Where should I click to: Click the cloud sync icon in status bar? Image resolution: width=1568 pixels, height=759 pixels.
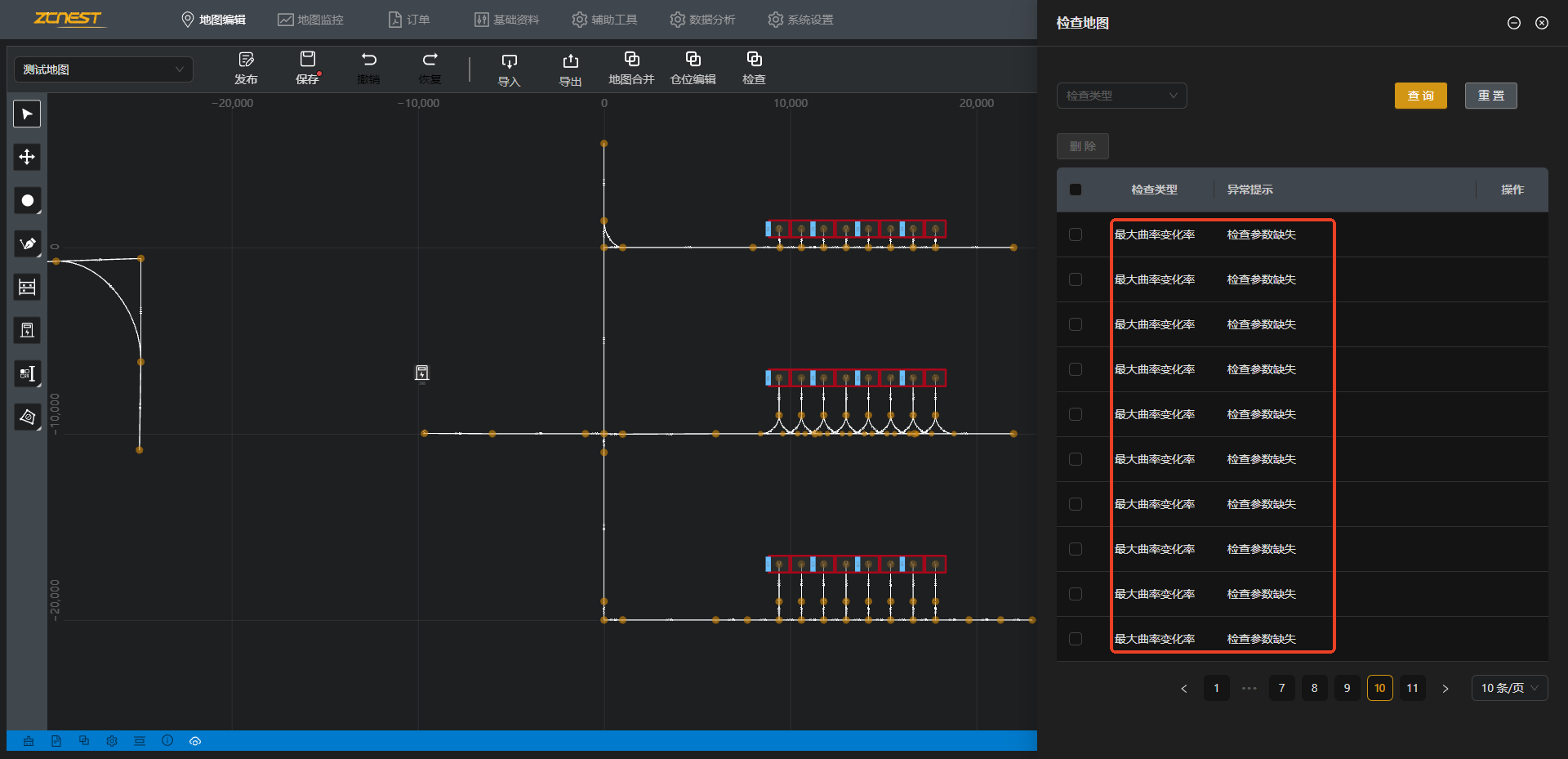(195, 741)
